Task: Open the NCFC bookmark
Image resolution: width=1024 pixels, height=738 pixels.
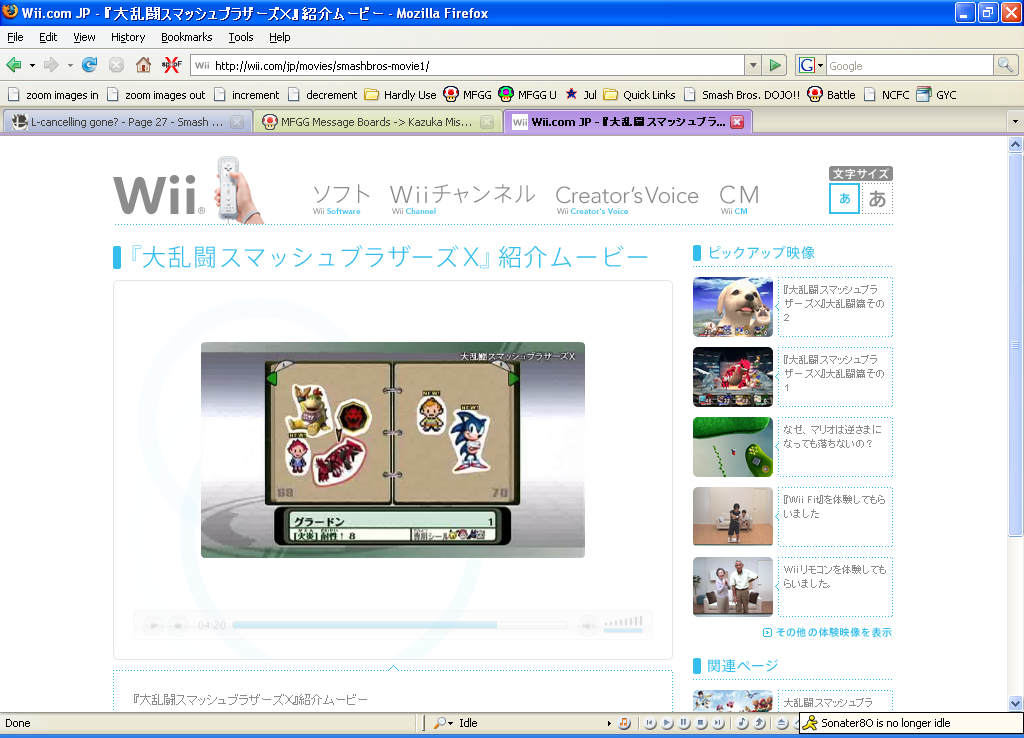Action: pos(886,95)
